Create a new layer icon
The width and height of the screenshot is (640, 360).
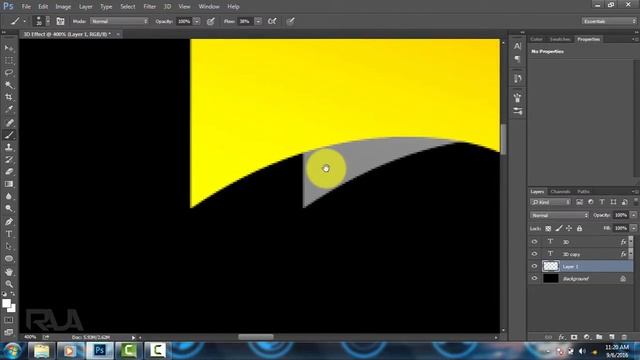pyautogui.click(x=611, y=337)
